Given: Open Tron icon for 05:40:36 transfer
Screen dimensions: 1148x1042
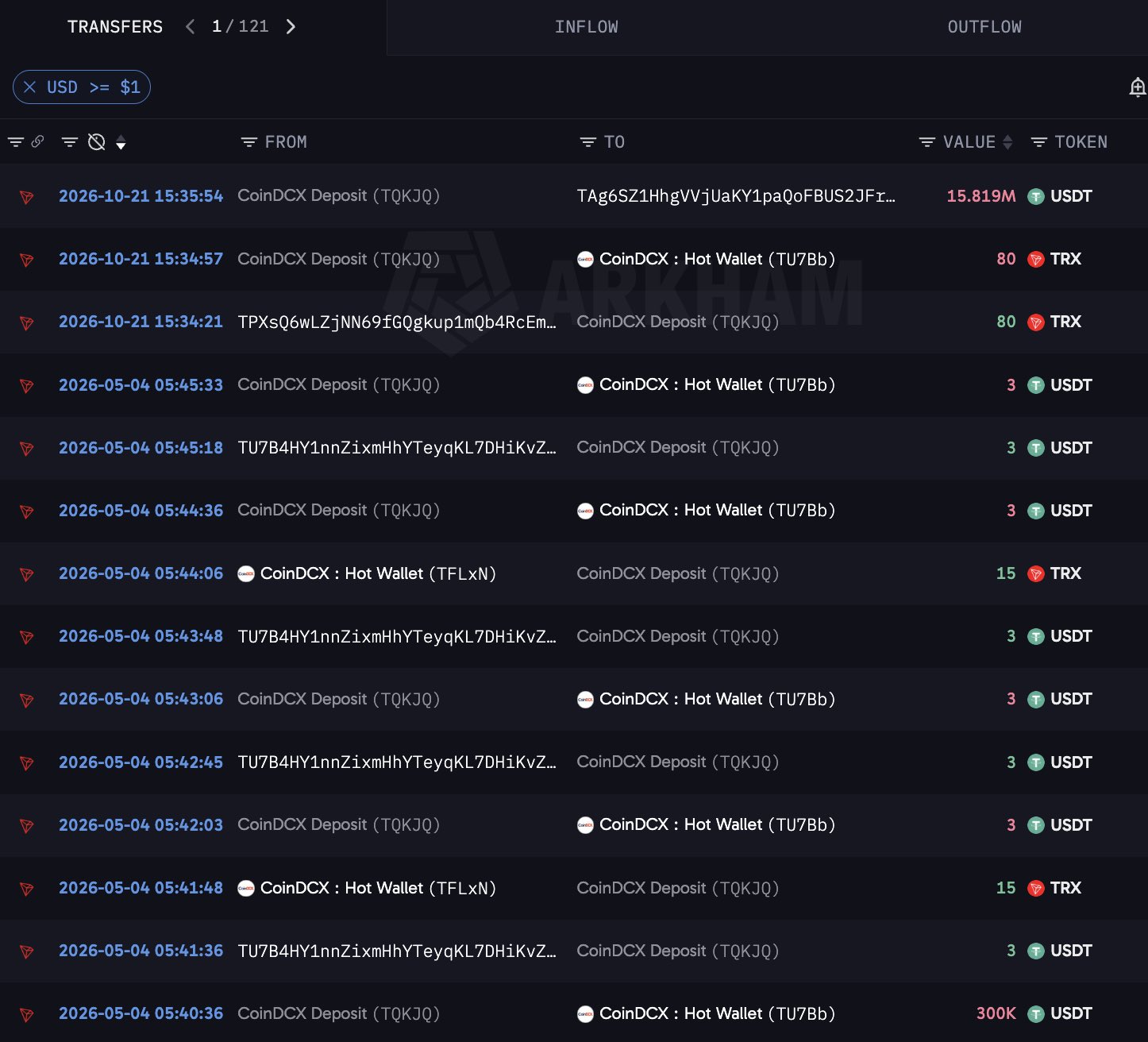Looking at the screenshot, I should click(26, 1014).
